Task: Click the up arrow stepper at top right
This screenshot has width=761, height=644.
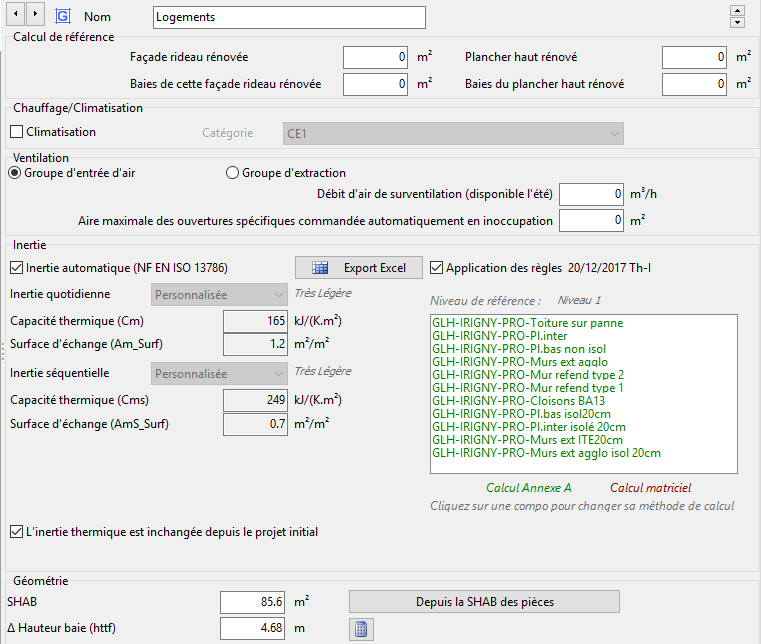Action: pyautogui.click(x=737, y=11)
